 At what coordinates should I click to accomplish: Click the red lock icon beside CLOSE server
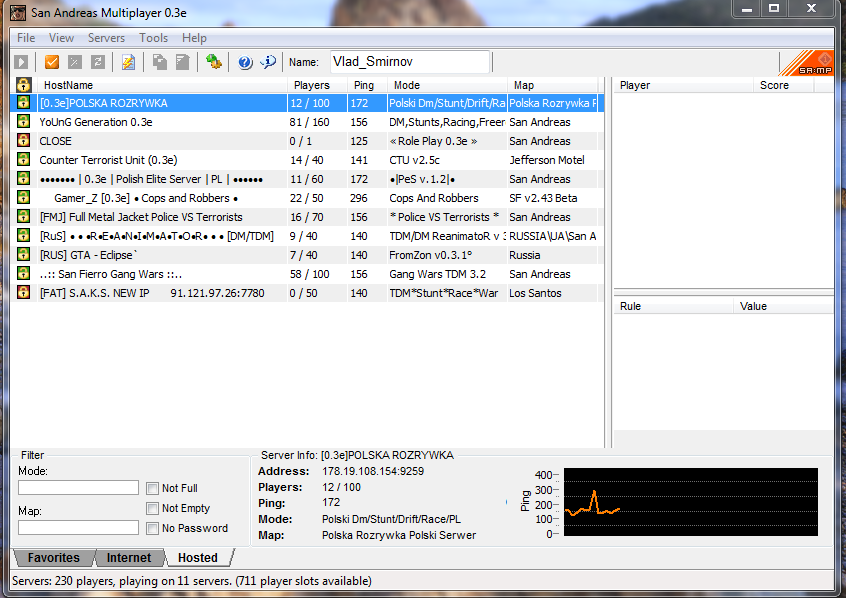[x=22, y=141]
